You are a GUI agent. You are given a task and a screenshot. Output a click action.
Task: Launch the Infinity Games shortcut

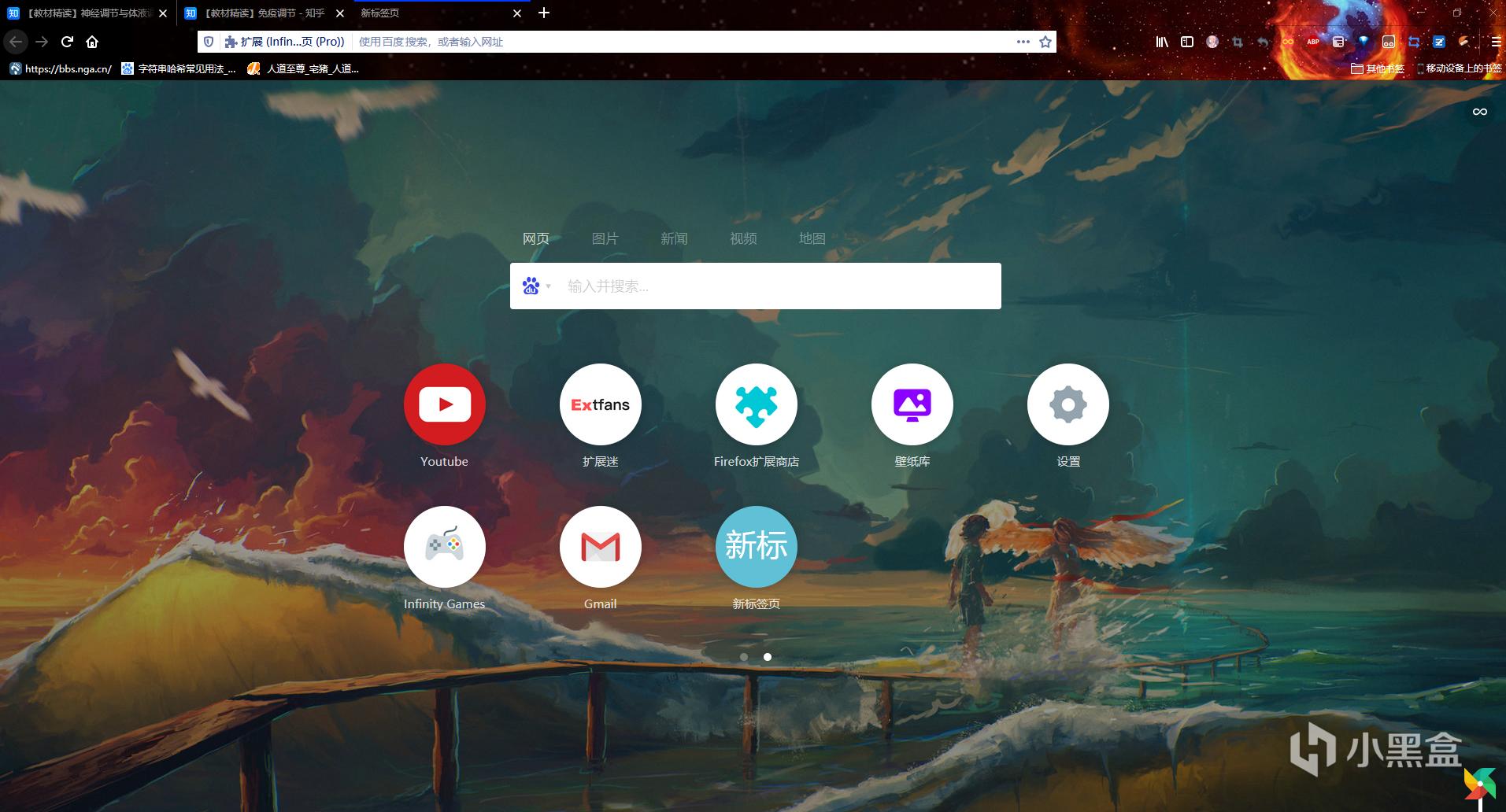point(445,547)
